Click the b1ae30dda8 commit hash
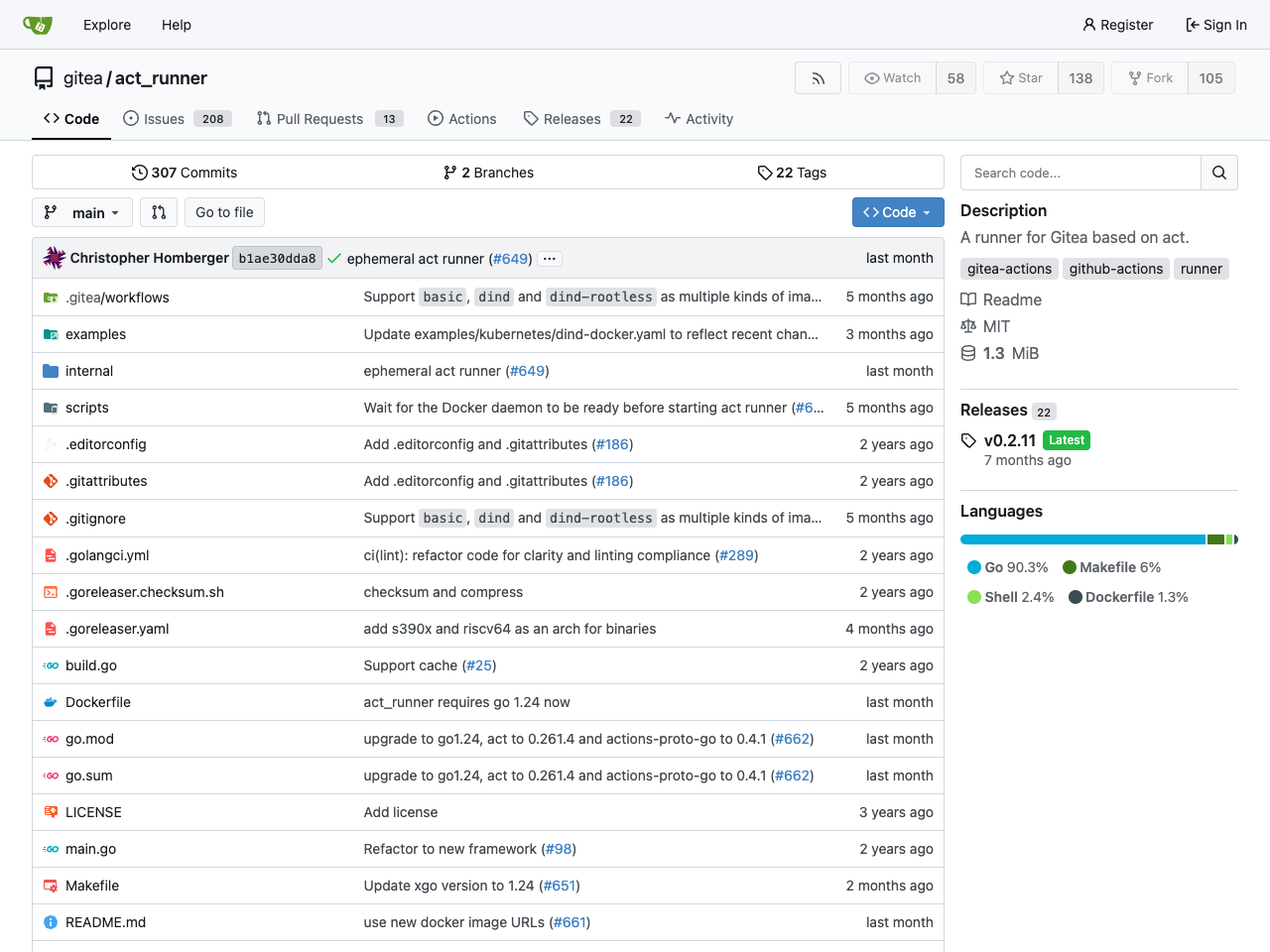This screenshot has height=952, width=1270. pos(277,259)
